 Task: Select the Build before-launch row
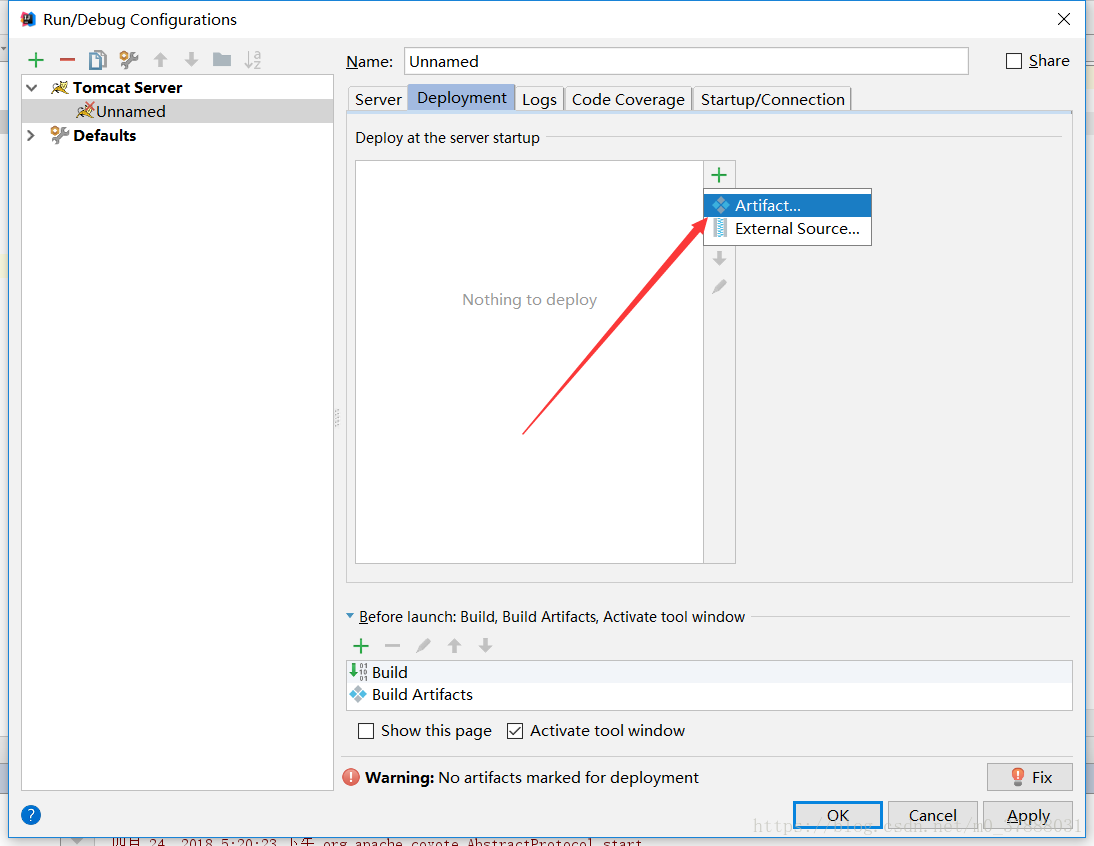(709, 672)
